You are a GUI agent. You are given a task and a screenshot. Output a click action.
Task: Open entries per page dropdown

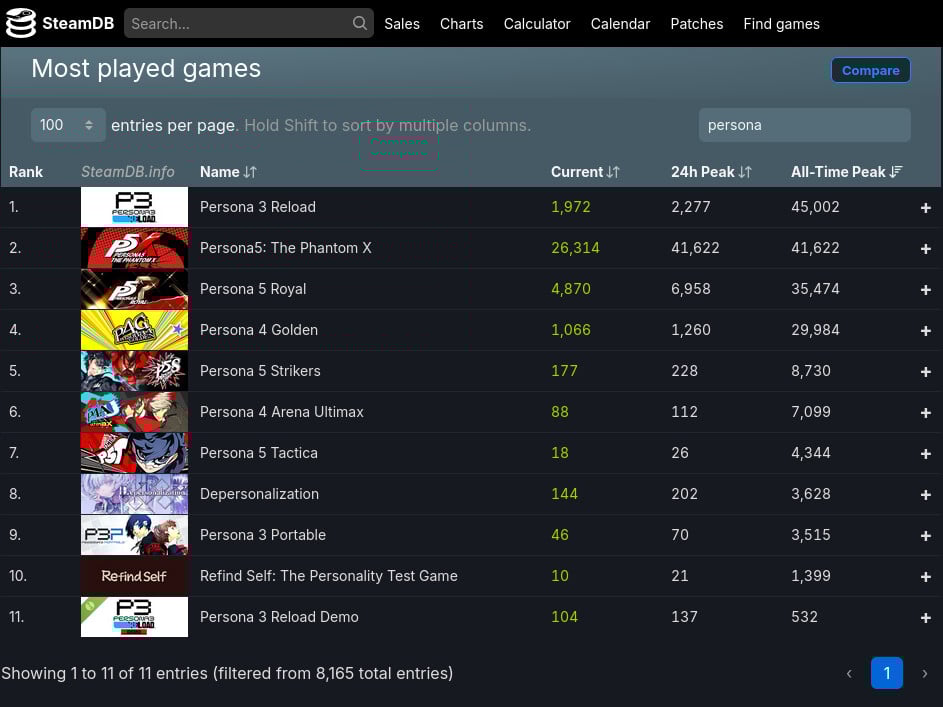point(68,125)
